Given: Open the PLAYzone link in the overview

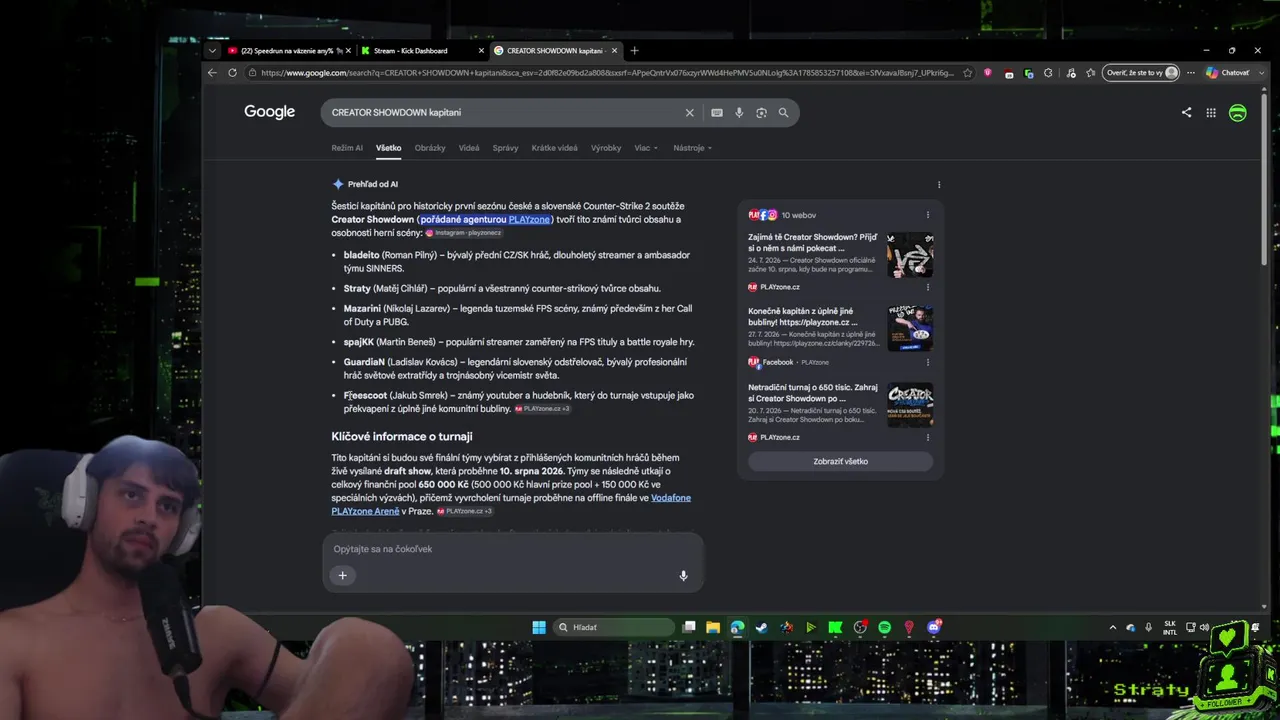Looking at the screenshot, I should [x=529, y=219].
